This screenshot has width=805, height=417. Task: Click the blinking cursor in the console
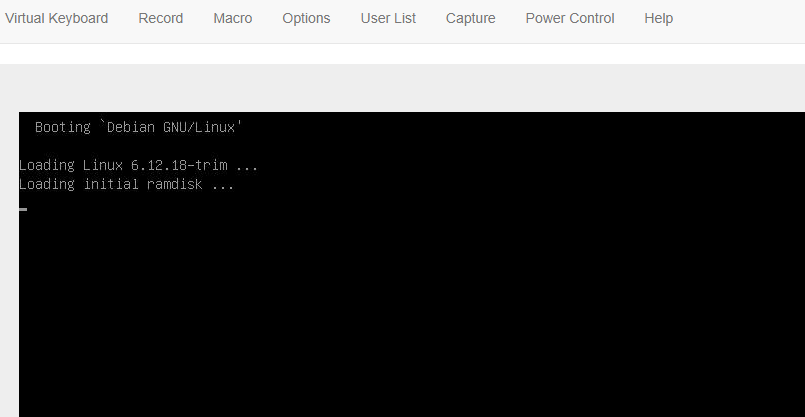pyautogui.click(x=23, y=209)
